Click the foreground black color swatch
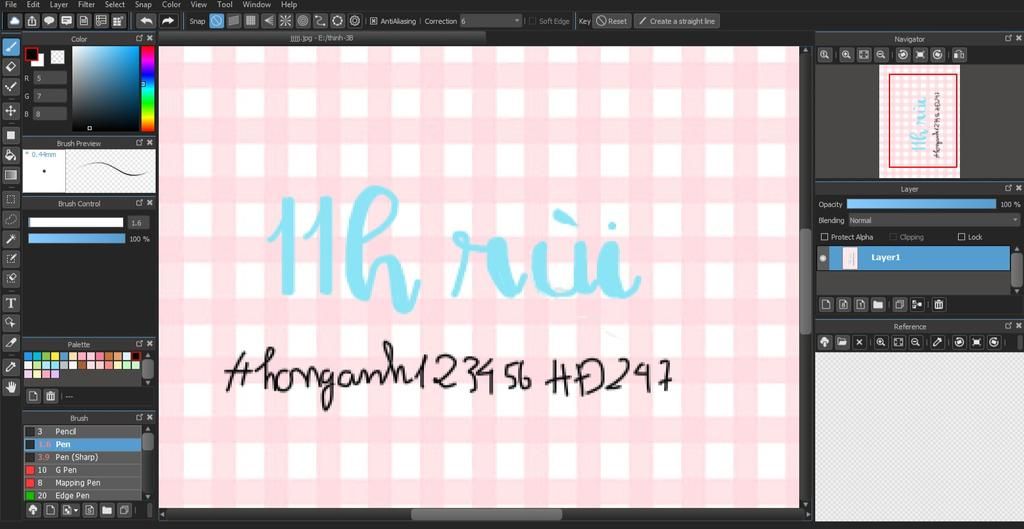Viewport: 1024px width, 529px height. (x=31, y=54)
